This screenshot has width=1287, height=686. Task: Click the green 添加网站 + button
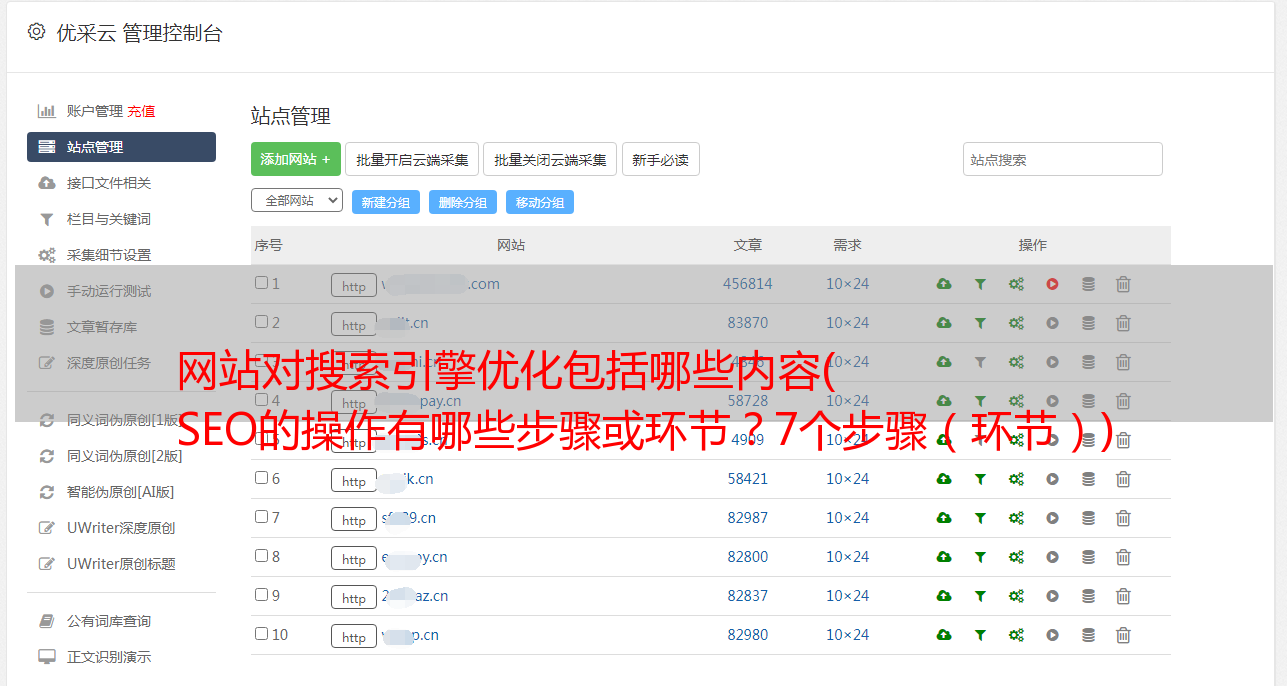point(296,159)
